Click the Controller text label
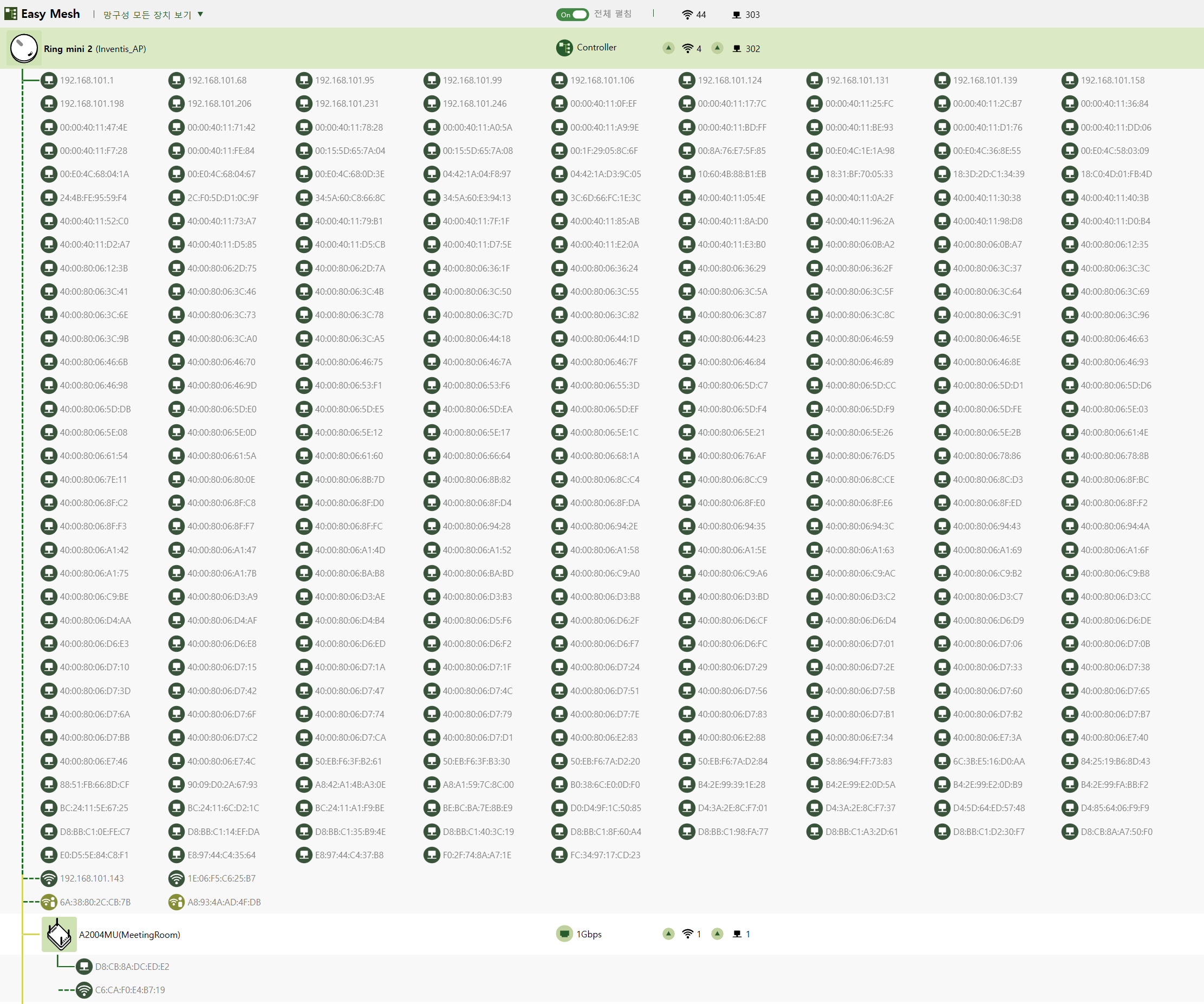This screenshot has width=1204, height=1004. [597, 48]
